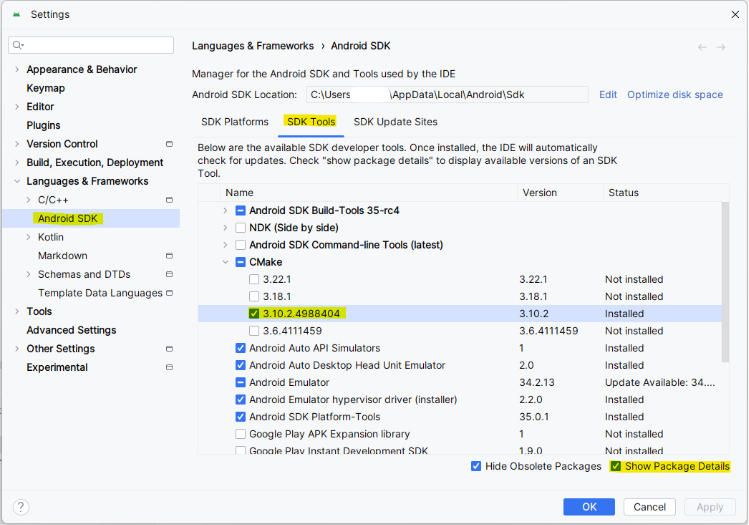Viewport: 749px width, 525px height.
Task: Collapse the CMake versions list
Action: [225, 262]
